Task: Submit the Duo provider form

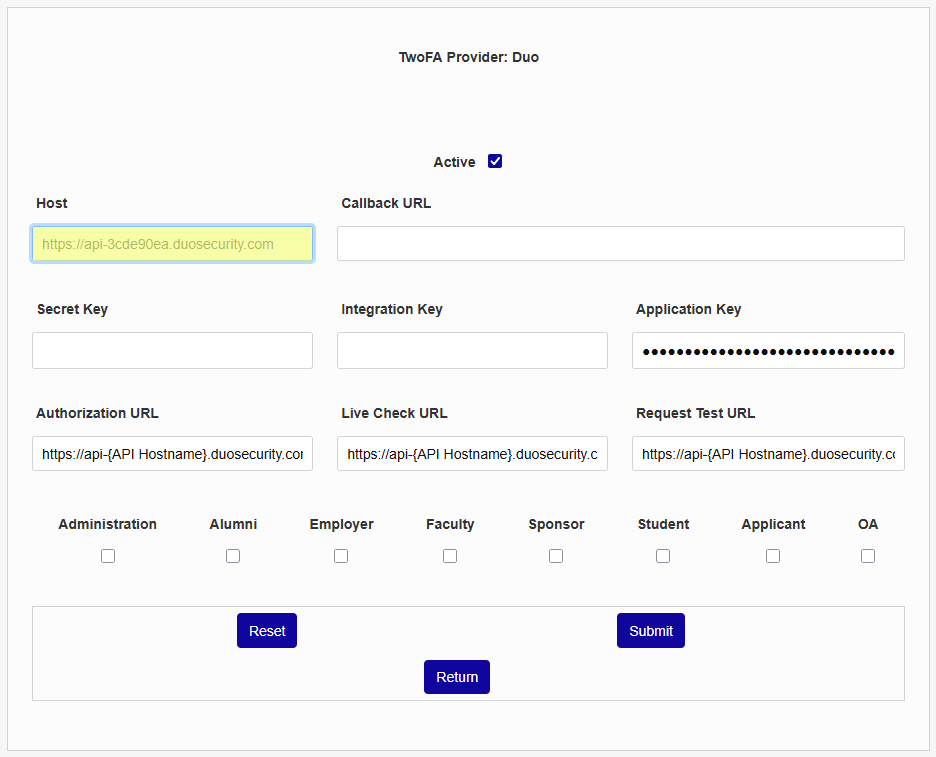Action: (651, 631)
